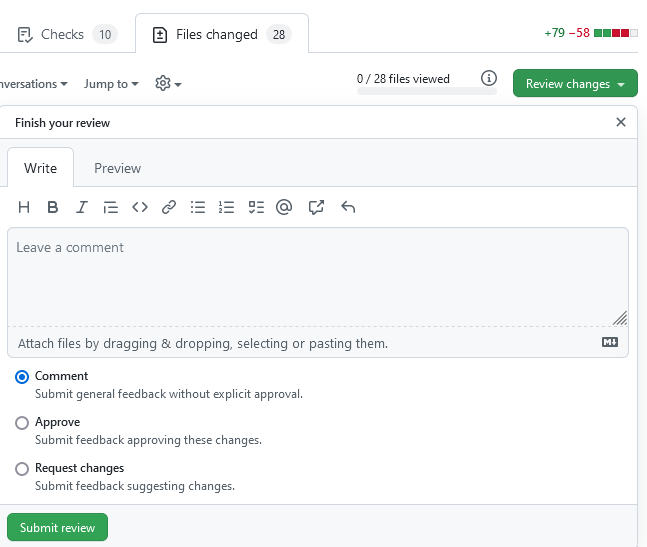
Task: Add a task list to the comment
Action: click(256, 207)
